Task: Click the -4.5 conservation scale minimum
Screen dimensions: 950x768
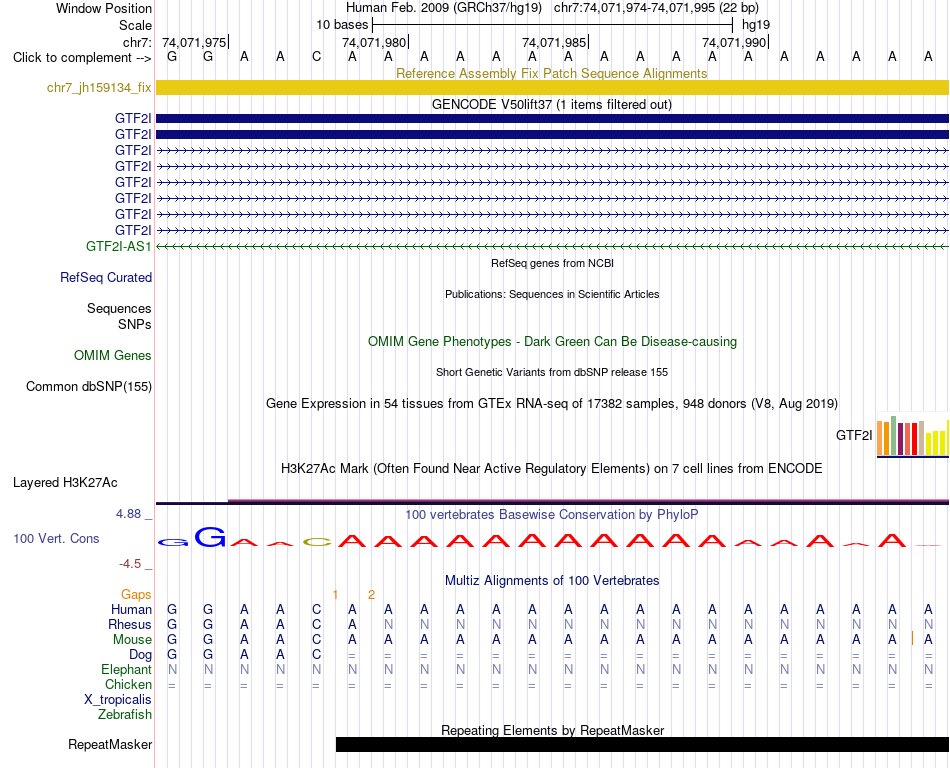Action: point(130,564)
